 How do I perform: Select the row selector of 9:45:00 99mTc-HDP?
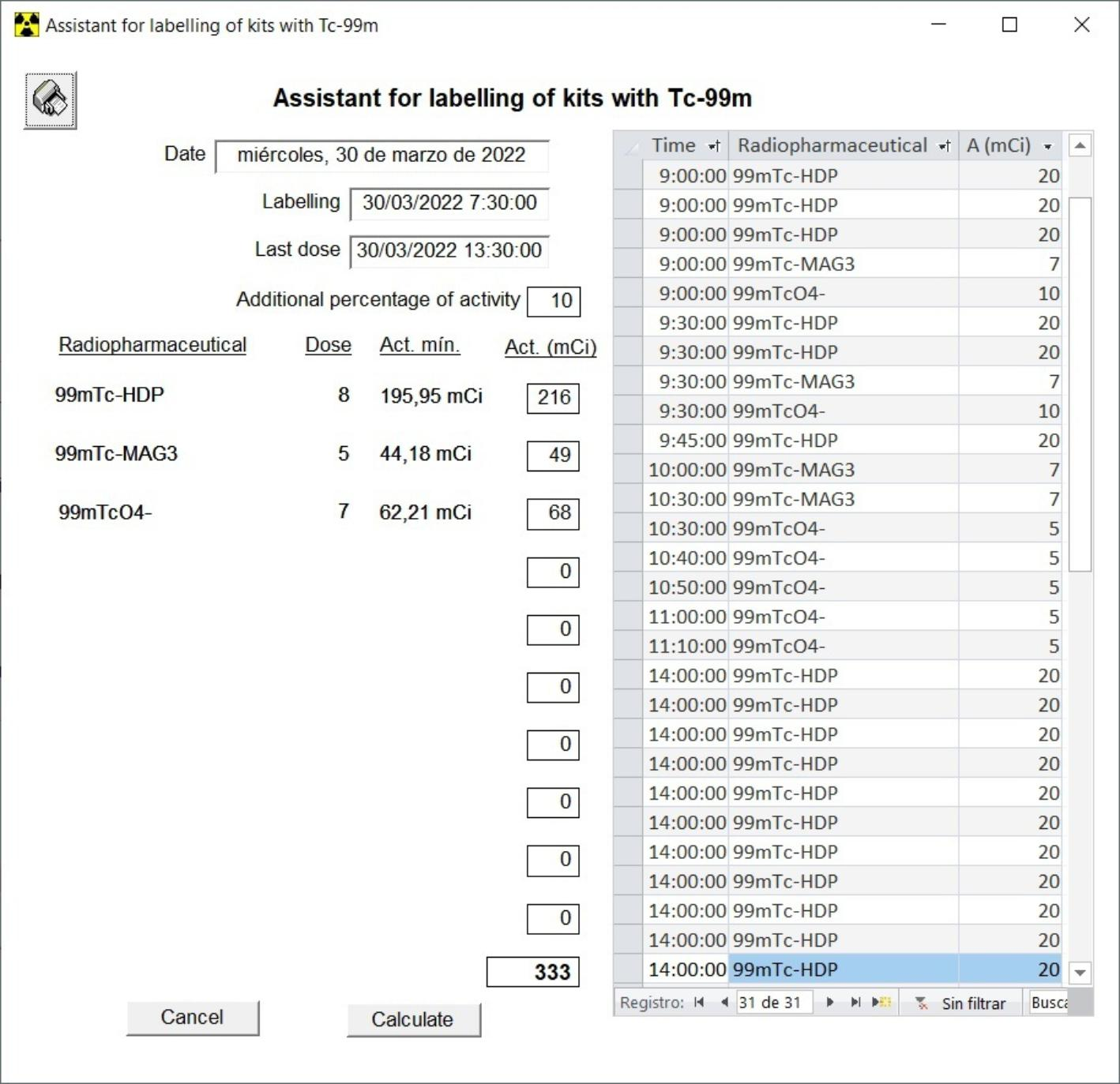tap(629, 441)
